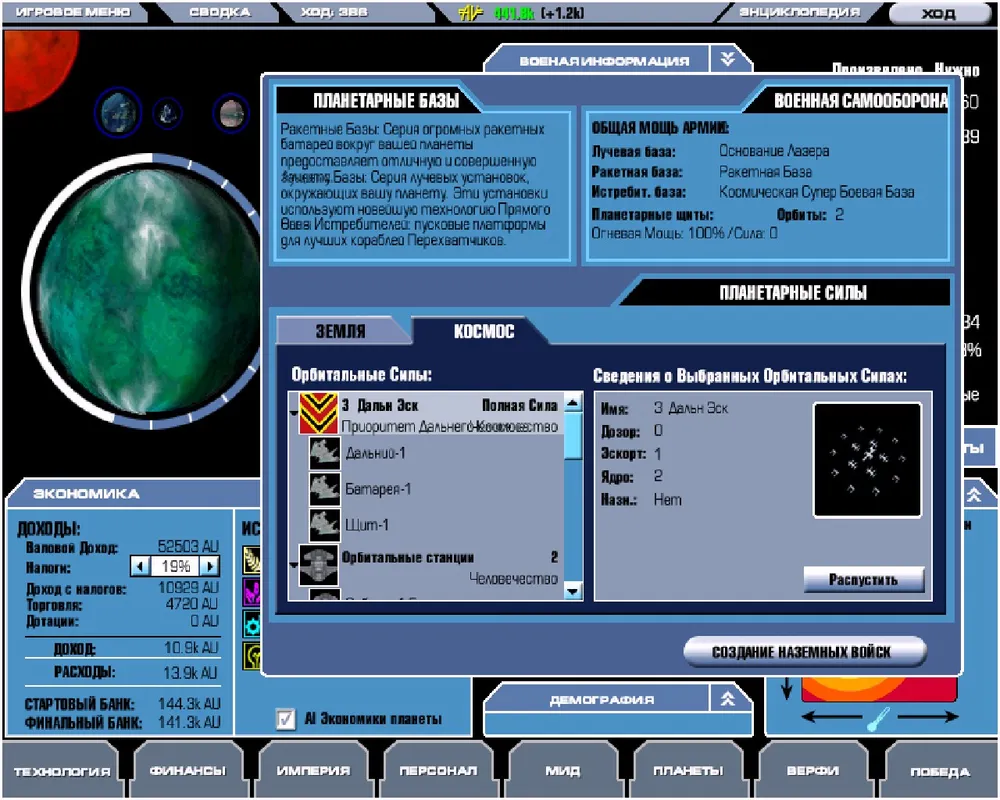Screen dimensions: 1000x800
Task: Select the Батарея-1 ship icon
Action: (x=323, y=490)
